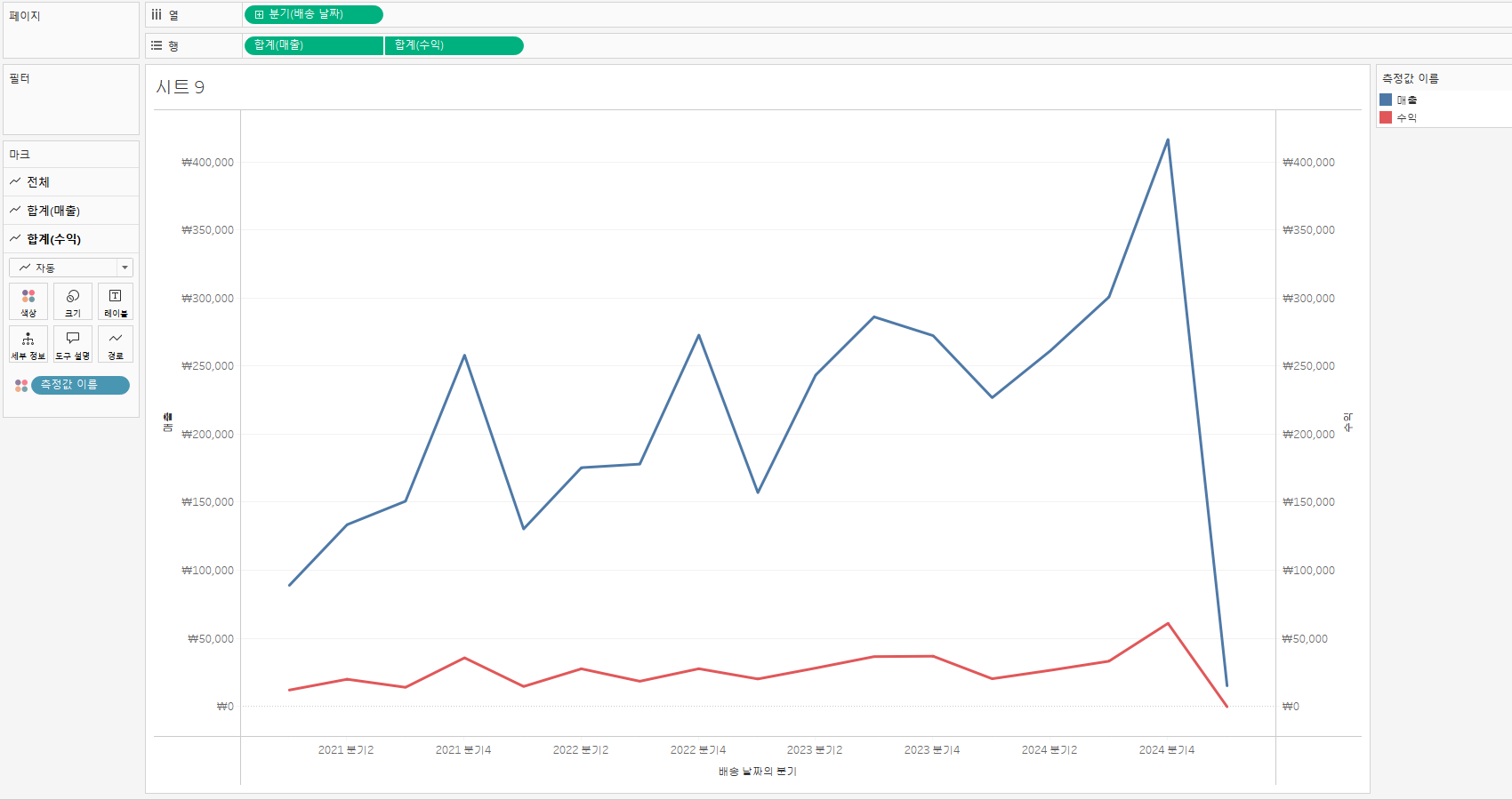The height and width of the screenshot is (800, 1512).
Task: Select the 매출 label in the legend
Action: [1407, 100]
